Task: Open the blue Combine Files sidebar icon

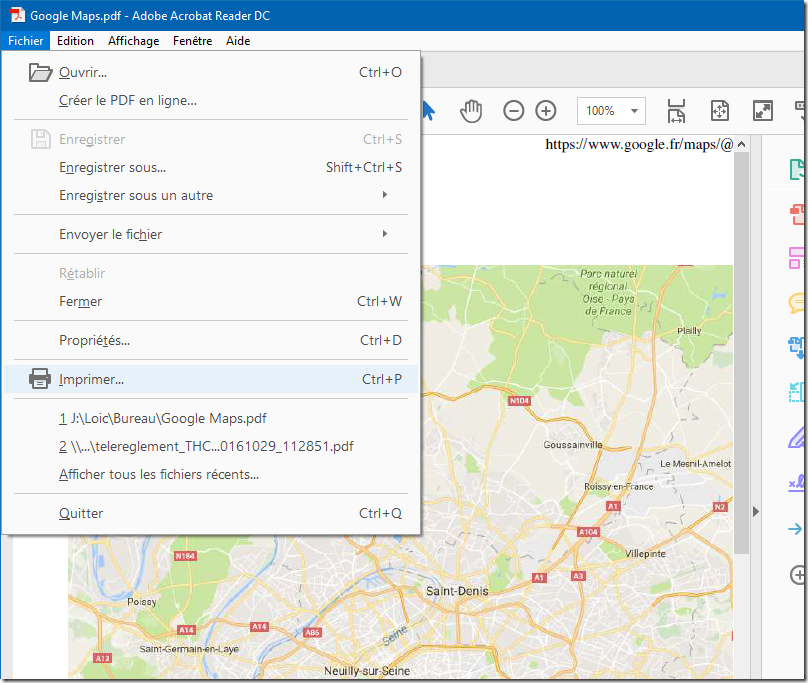Action: 797,347
